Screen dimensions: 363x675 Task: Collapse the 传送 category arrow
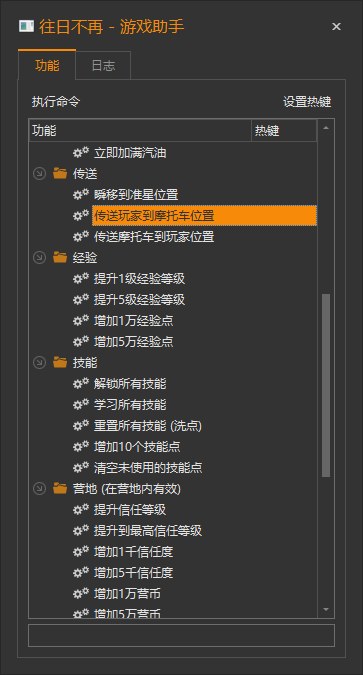39,173
